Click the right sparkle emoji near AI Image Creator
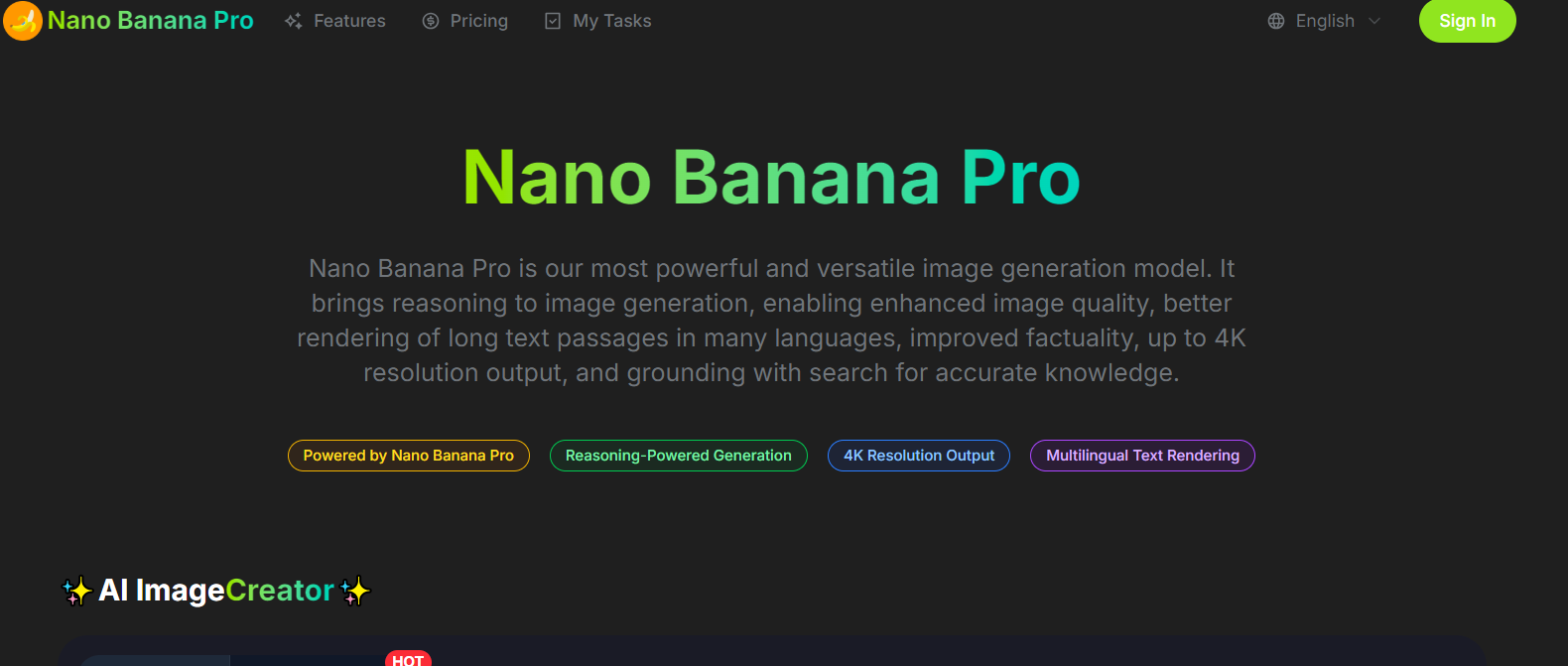Screen dimensions: 1568x666 pyautogui.click(x=354, y=591)
